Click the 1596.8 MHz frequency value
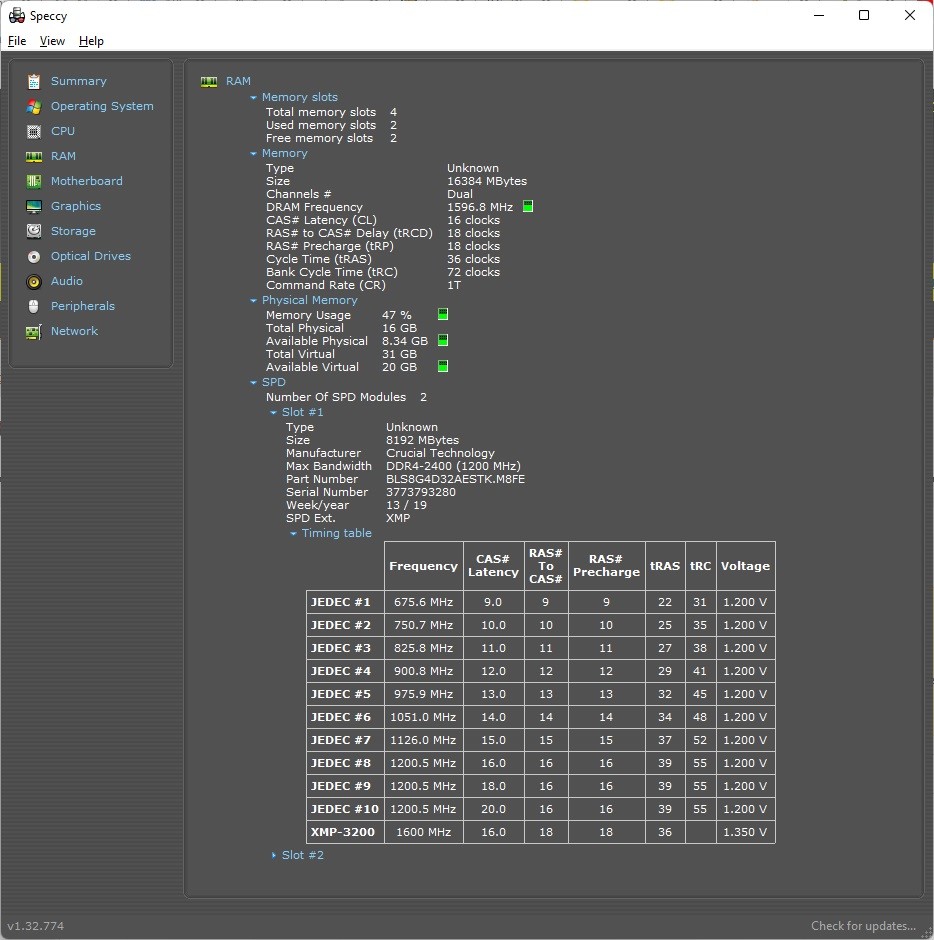This screenshot has width=934, height=940. [480, 207]
